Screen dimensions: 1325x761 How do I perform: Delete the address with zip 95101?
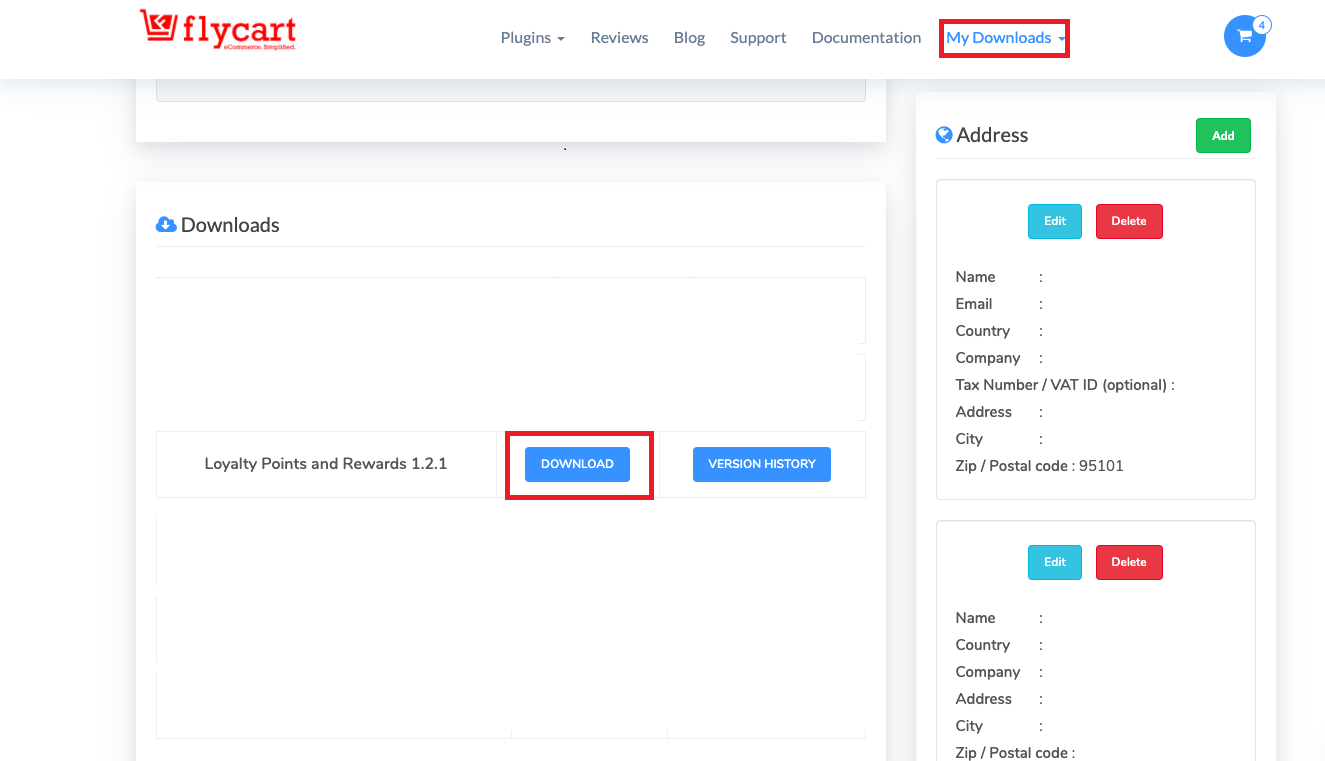point(1129,221)
